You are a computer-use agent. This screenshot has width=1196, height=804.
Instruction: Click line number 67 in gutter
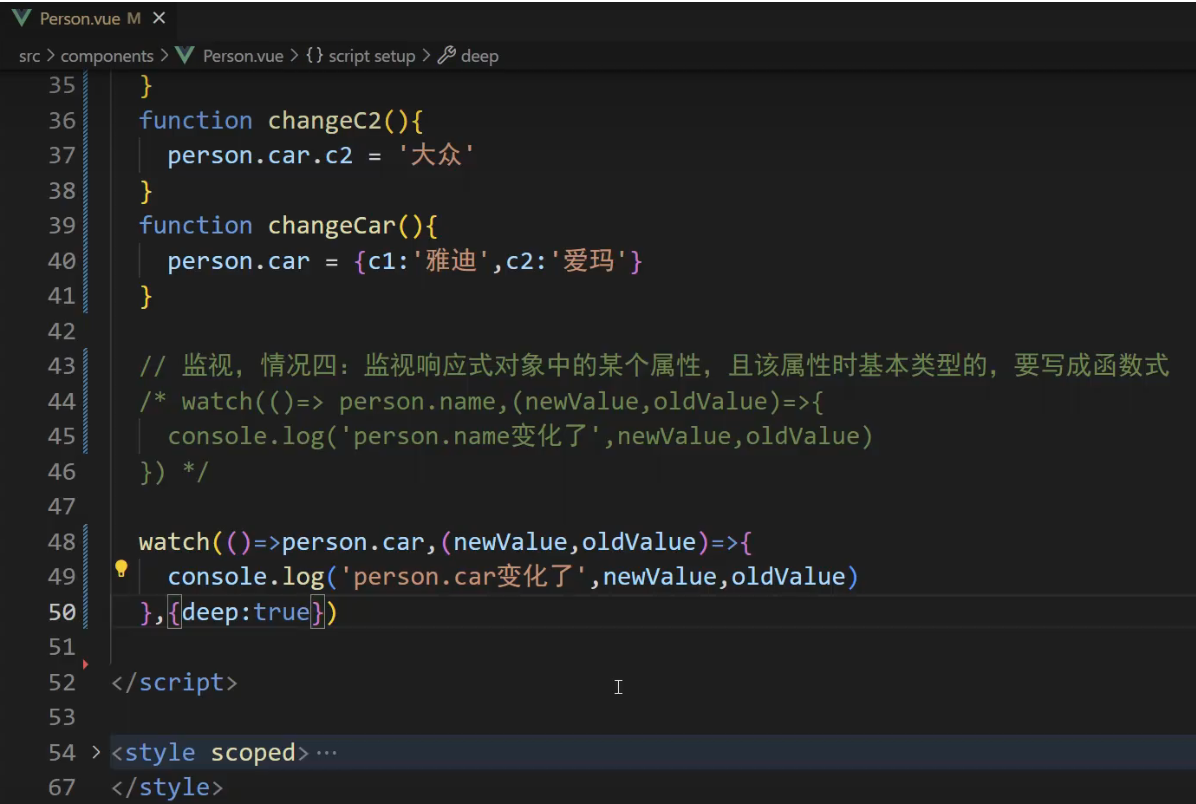pos(62,787)
